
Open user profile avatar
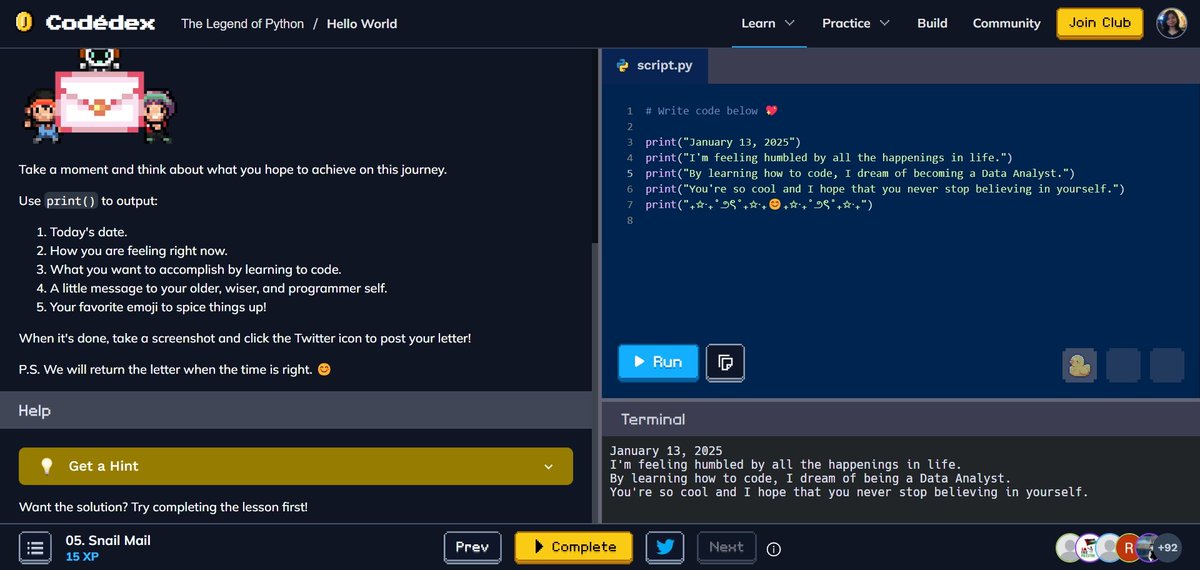pyautogui.click(x=1172, y=23)
